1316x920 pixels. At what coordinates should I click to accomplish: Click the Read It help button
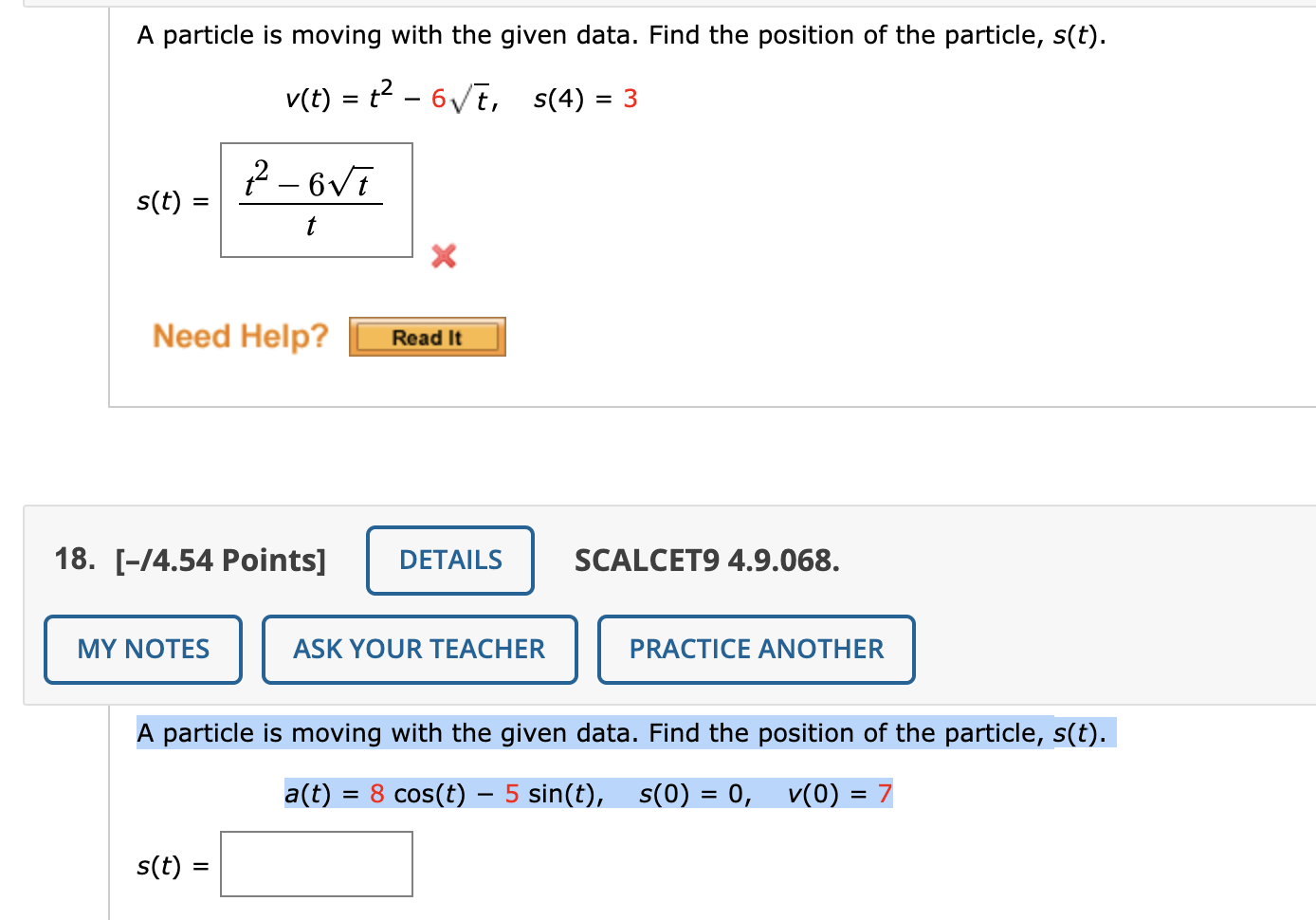tap(427, 337)
